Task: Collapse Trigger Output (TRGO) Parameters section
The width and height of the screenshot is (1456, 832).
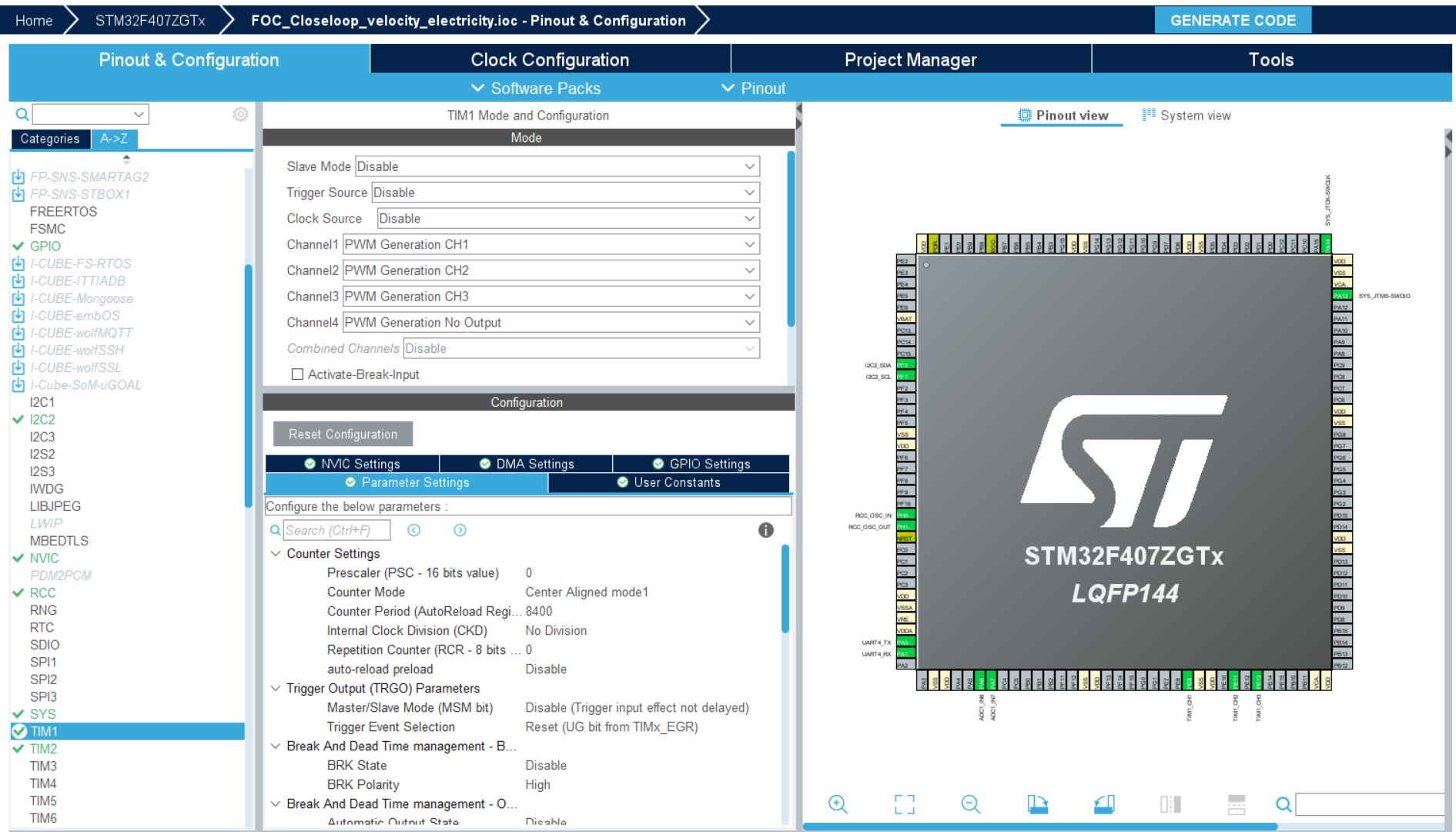Action: pos(276,689)
